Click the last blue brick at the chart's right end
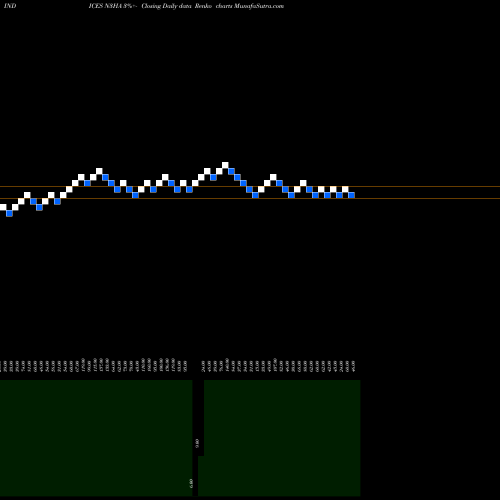The image size is (500, 500). [x=351, y=195]
